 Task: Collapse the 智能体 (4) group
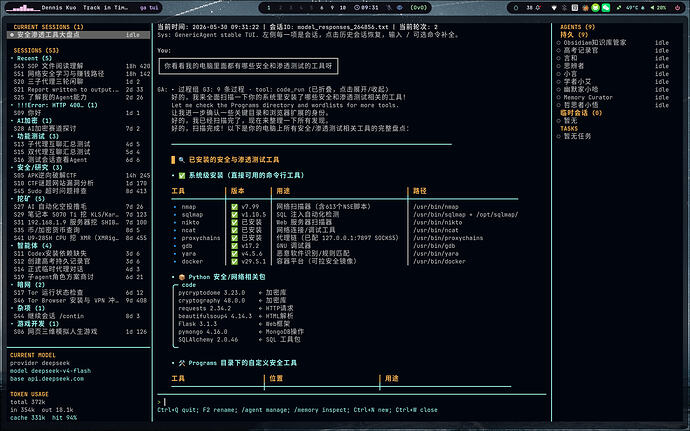pyautogui.click(x=32, y=246)
